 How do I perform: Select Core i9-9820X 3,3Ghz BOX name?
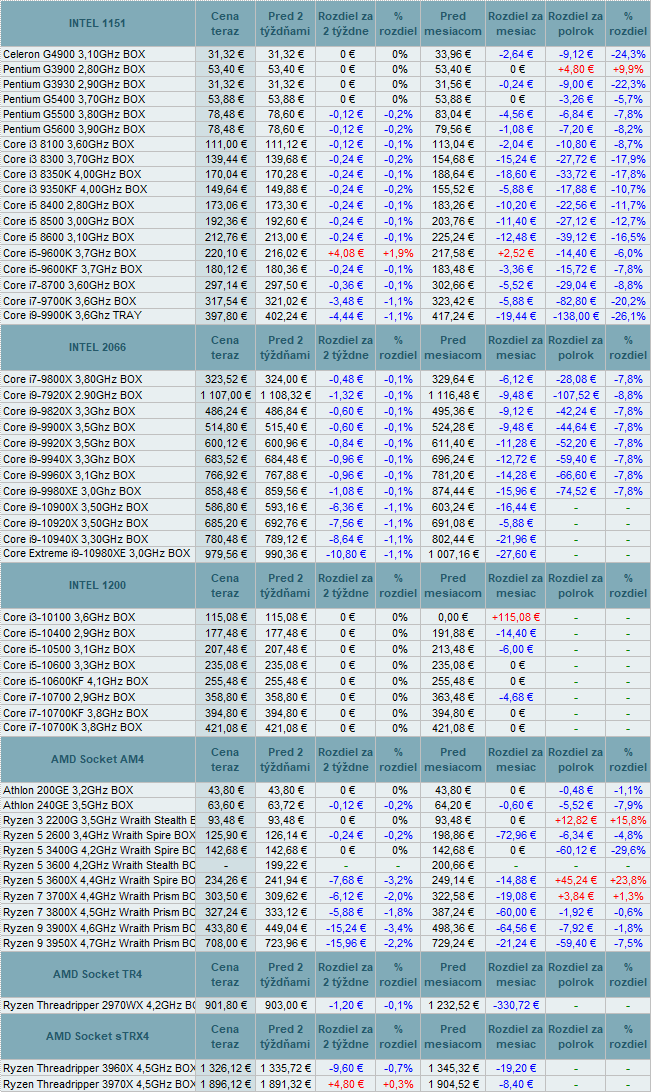(70, 412)
